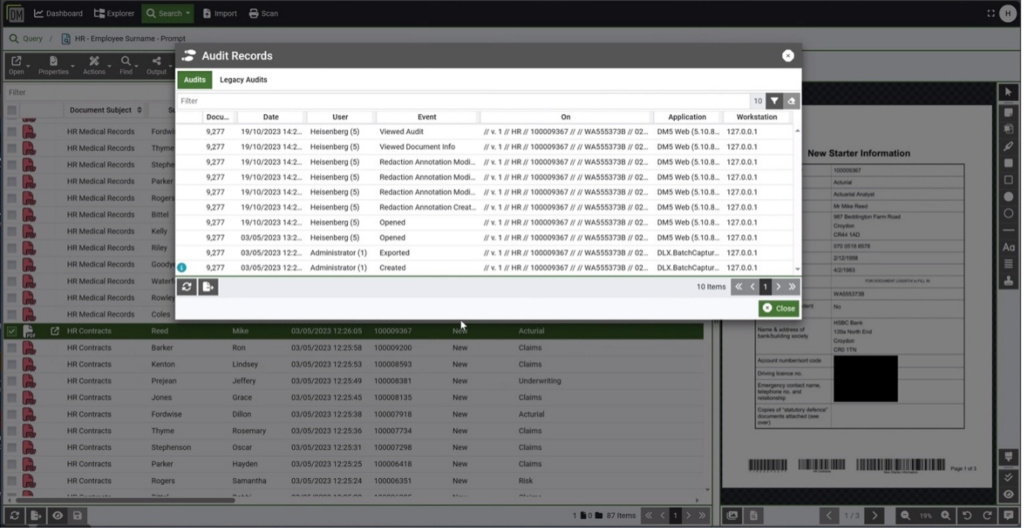
Task: Toggle select-all checkbox in results header
Action: [x=12, y=110]
